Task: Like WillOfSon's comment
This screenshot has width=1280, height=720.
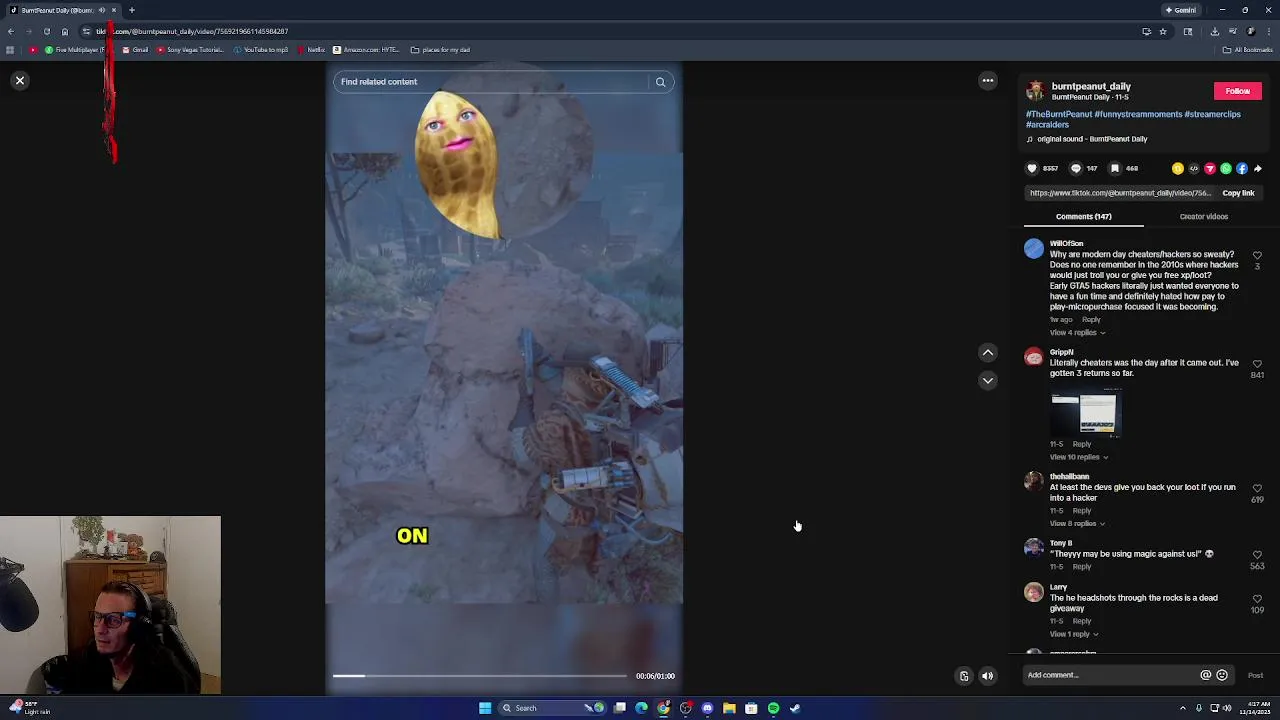Action: pos(1257,256)
